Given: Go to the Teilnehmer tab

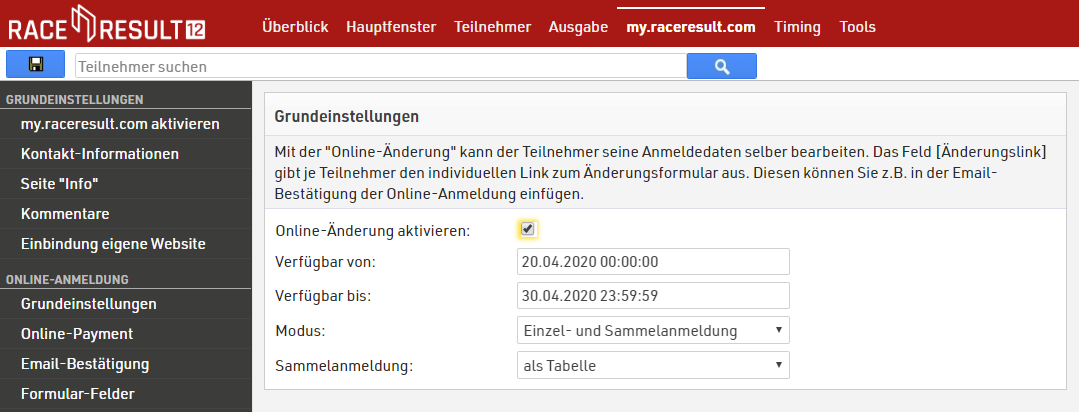Looking at the screenshot, I should coord(492,27).
